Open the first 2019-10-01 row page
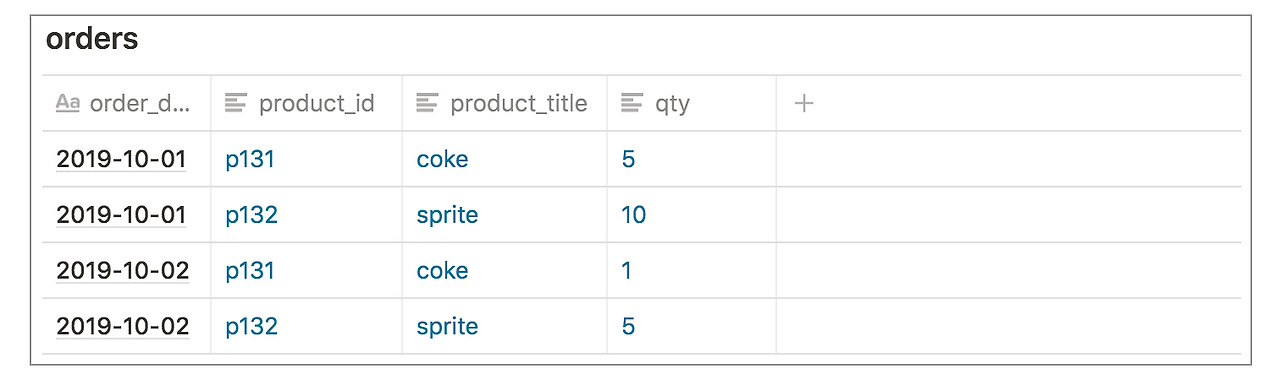This screenshot has width=1280, height=380. click(121, 159)
